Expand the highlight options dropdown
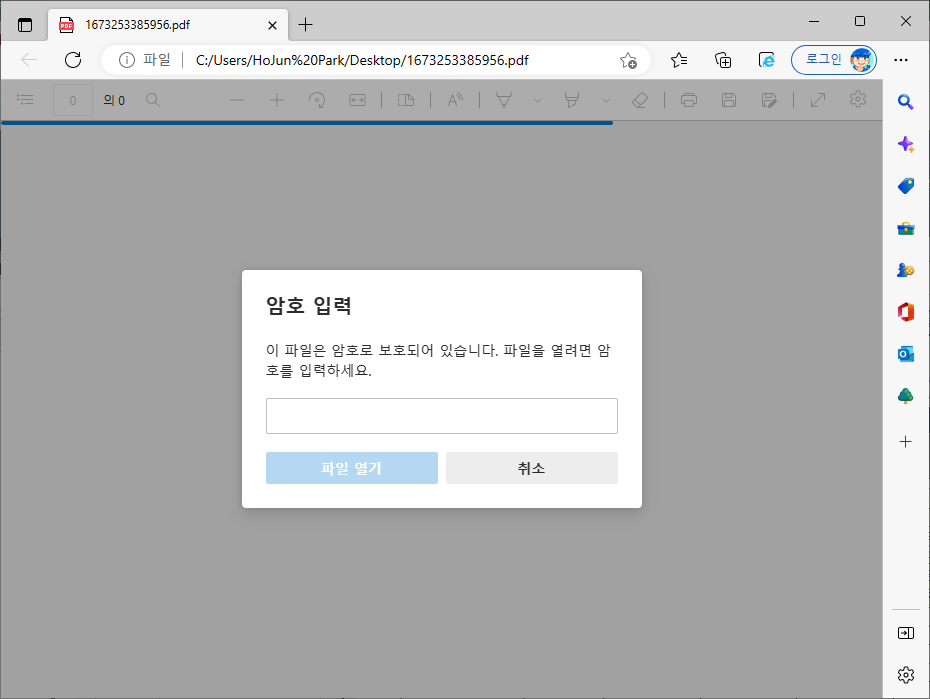 (x=606, y=100)
